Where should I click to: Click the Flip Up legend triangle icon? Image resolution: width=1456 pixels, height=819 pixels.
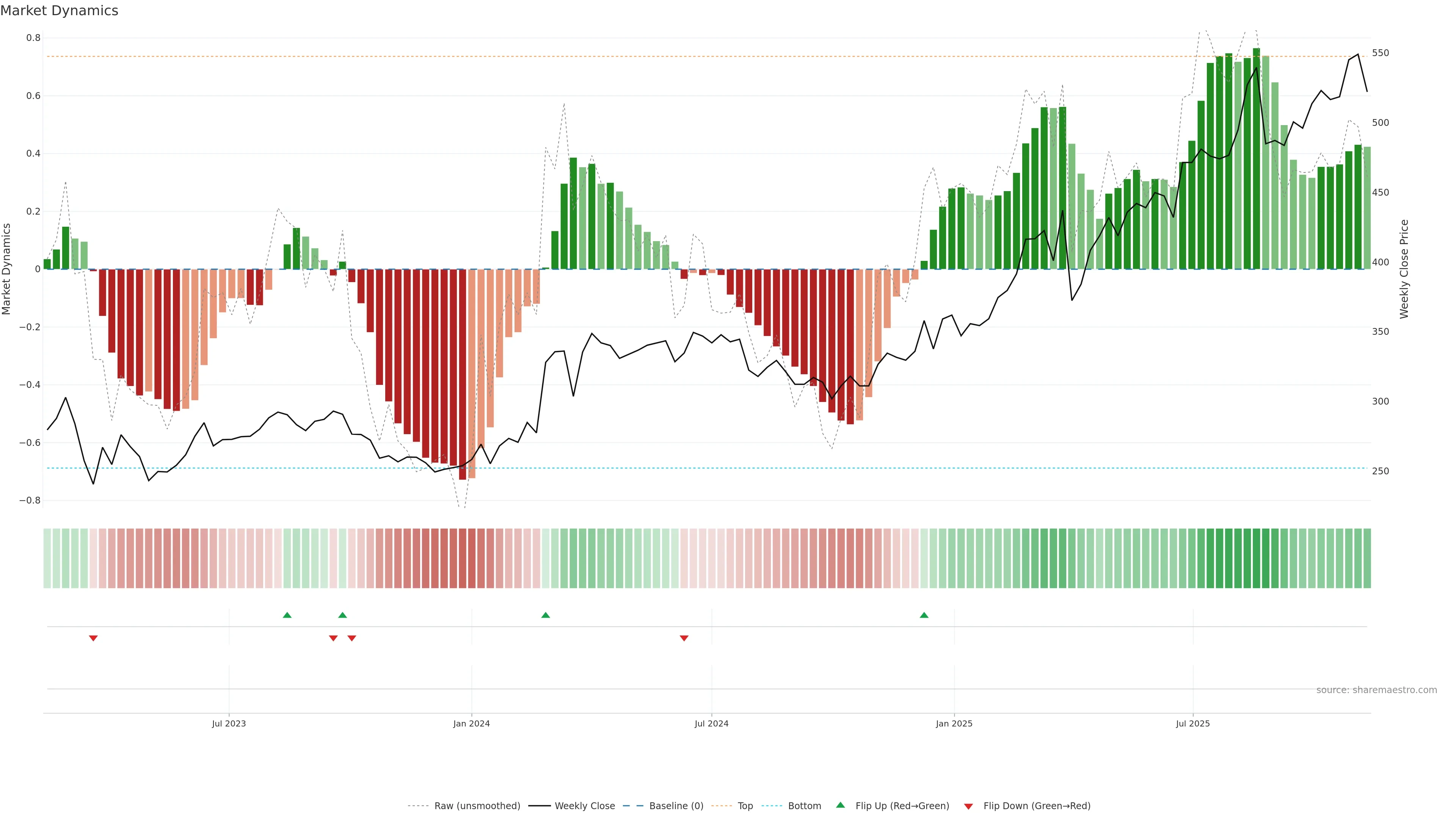(841, 805)
